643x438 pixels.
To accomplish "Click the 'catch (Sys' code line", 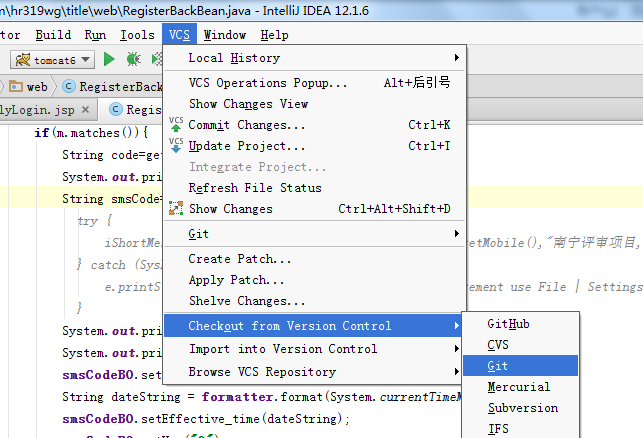I will click(119, 265).
